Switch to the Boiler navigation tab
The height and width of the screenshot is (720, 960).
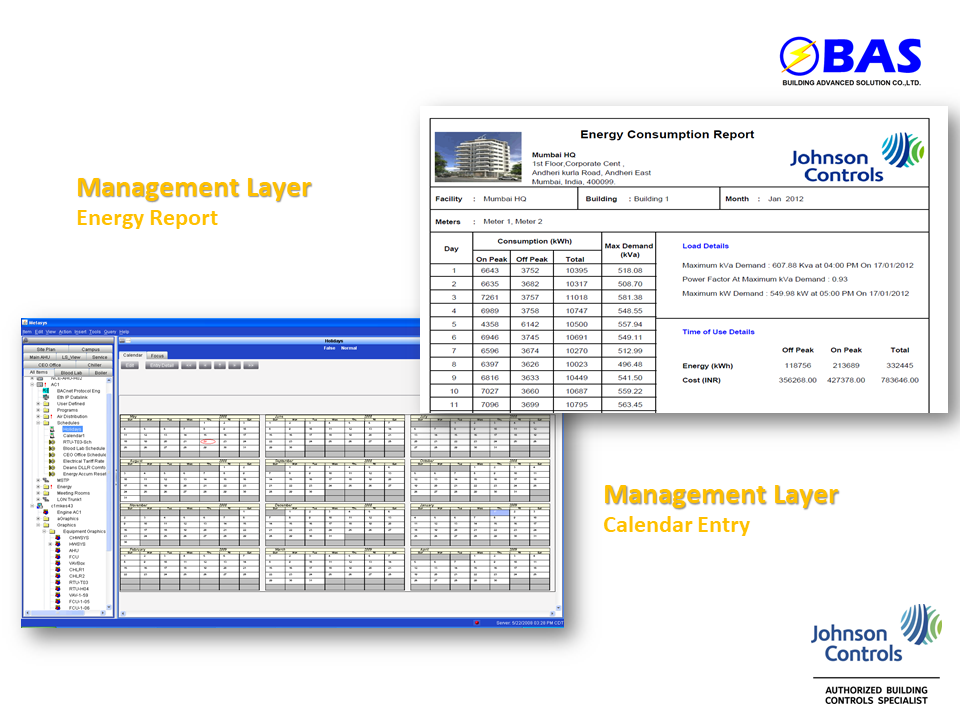click(101, 372)
